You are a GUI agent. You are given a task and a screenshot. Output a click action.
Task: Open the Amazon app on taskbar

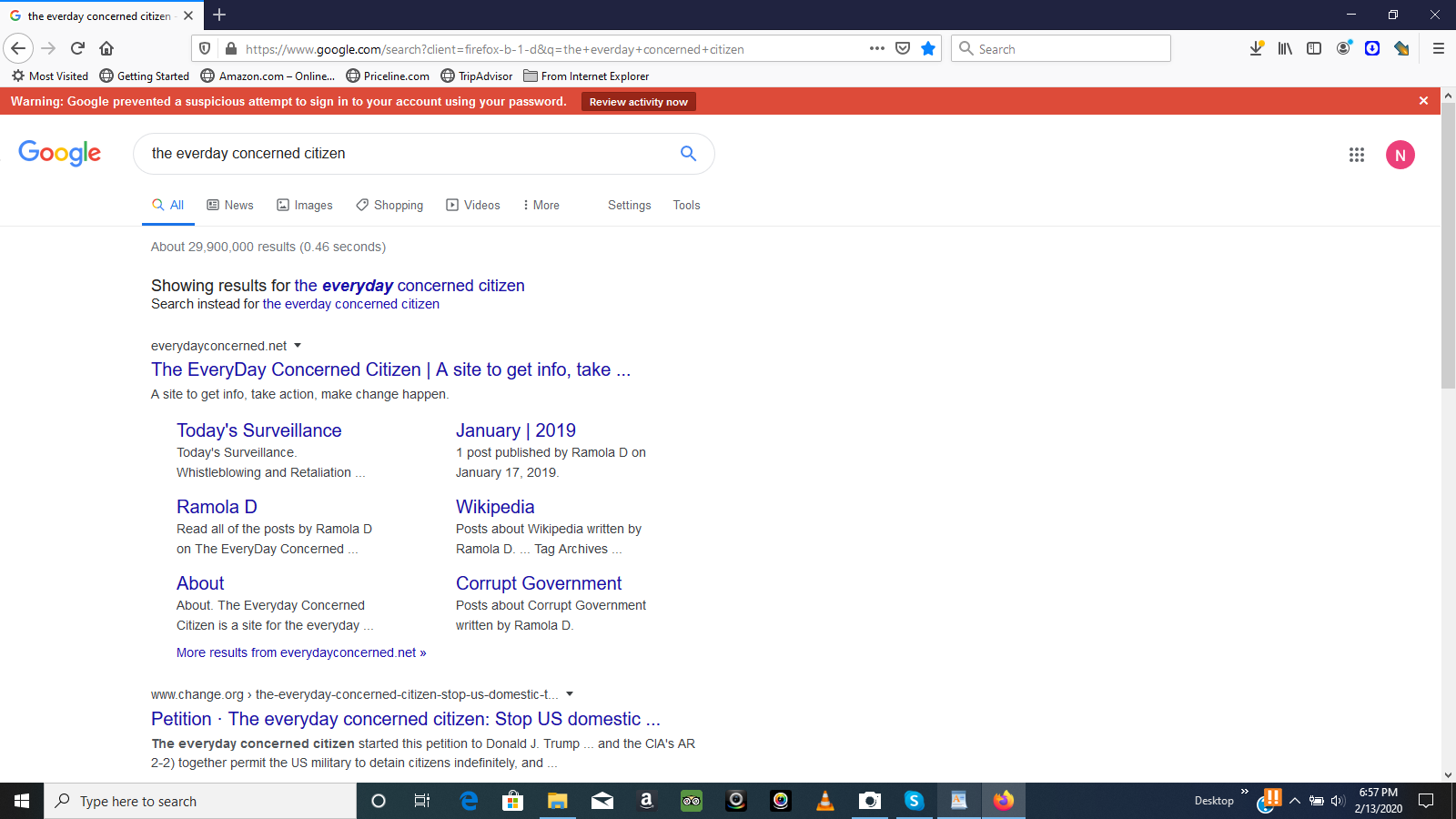(647, 801)
